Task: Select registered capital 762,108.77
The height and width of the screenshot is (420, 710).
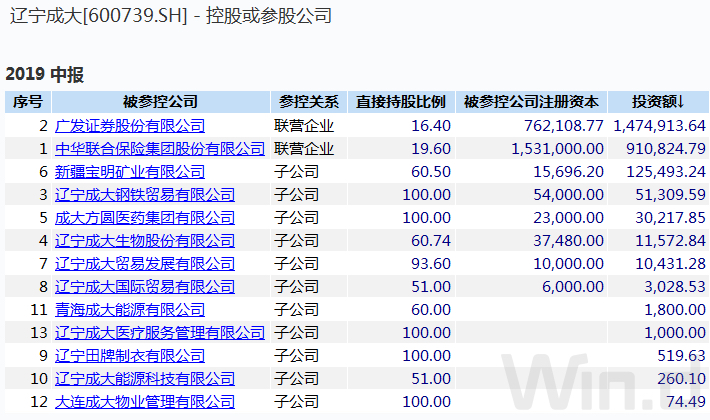Action: (x=564, y=126)
